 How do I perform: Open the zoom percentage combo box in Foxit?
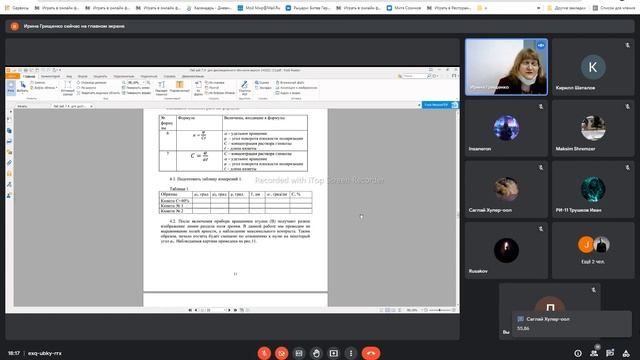136,82
